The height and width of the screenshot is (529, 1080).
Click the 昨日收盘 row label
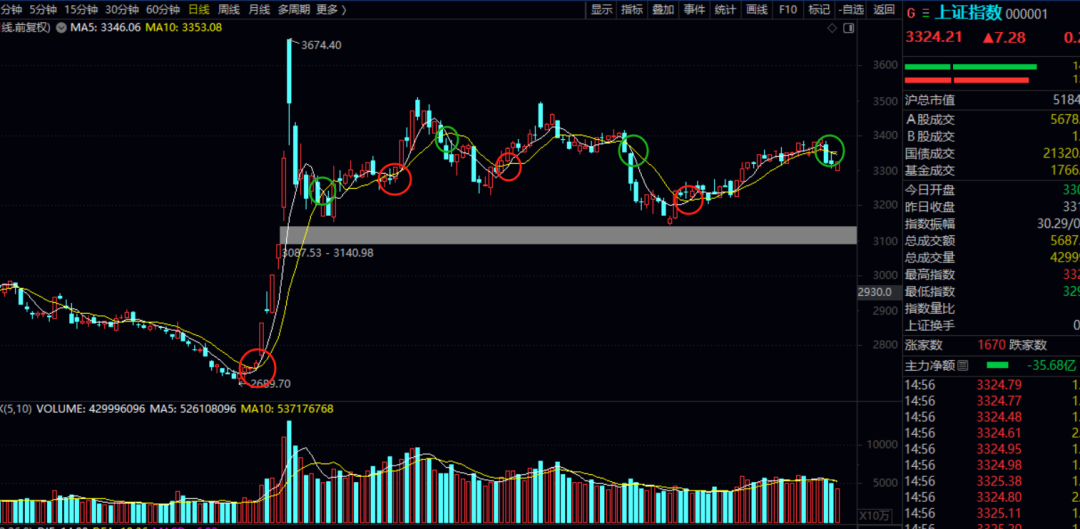click(930, 207)
